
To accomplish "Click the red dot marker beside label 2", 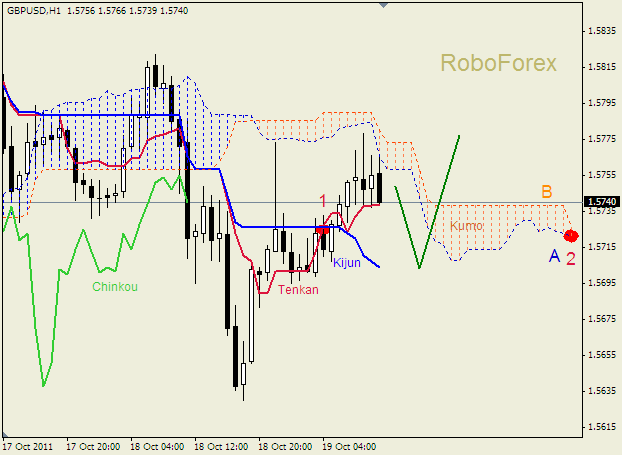I will (x=571, y=236).
